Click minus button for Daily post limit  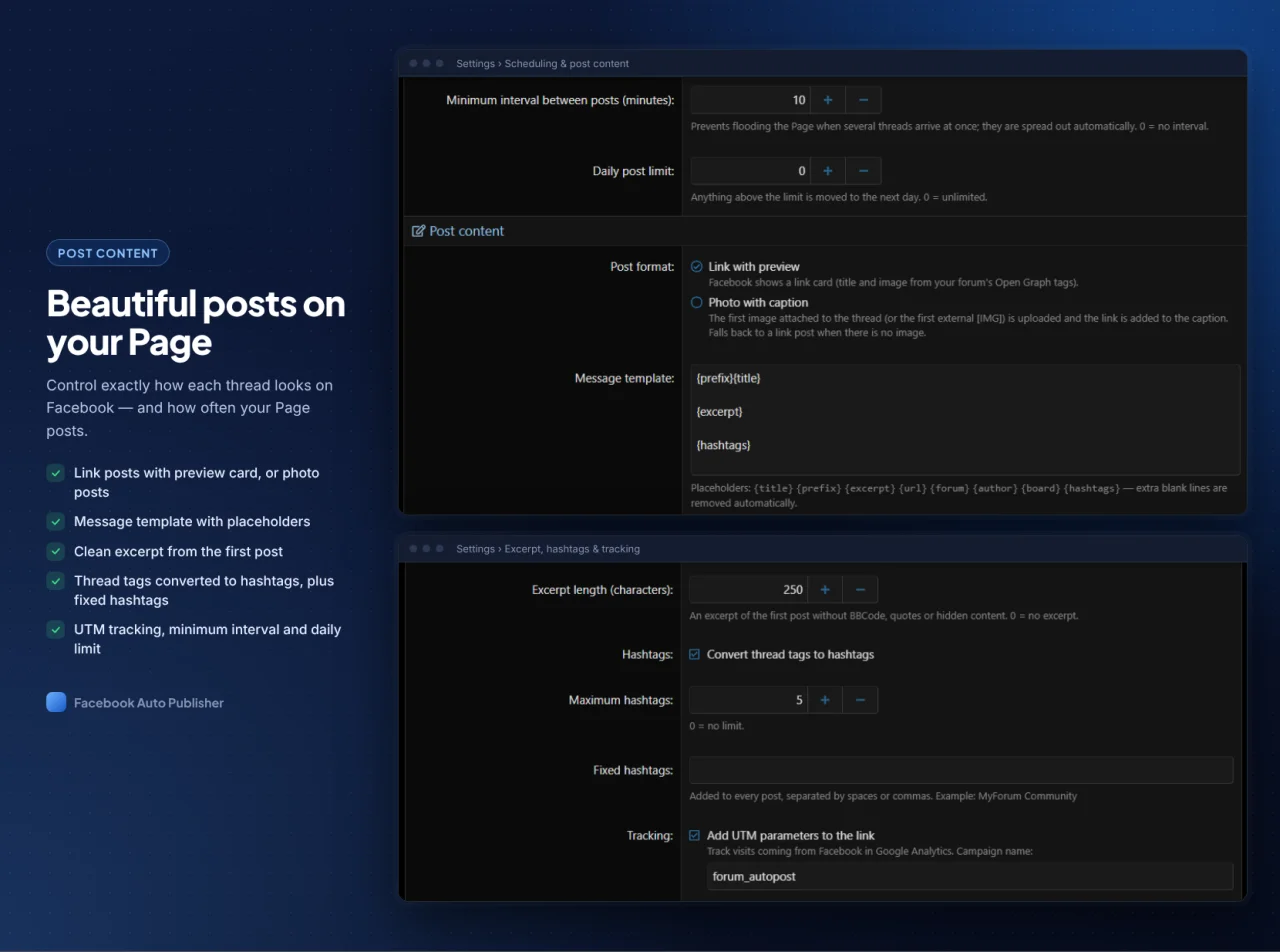pyautogui.click(x=863, y=171)
